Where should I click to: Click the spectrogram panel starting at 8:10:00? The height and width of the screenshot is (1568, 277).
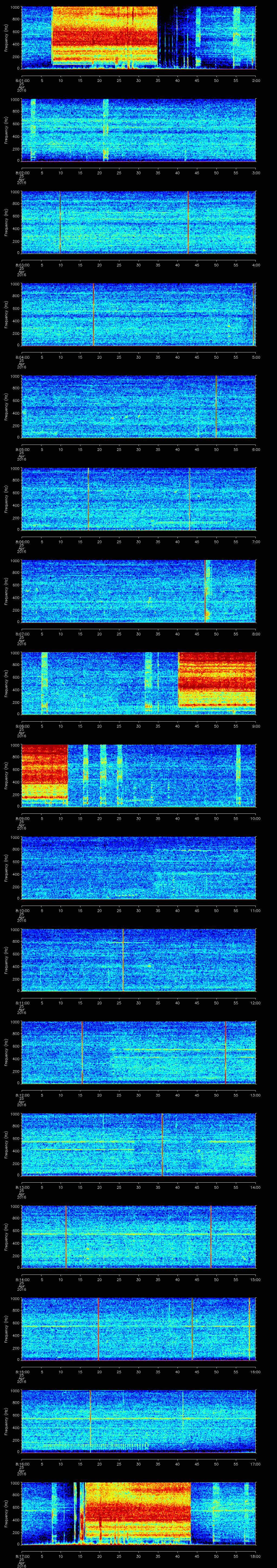pyautogui.click(x=139, y=868)
